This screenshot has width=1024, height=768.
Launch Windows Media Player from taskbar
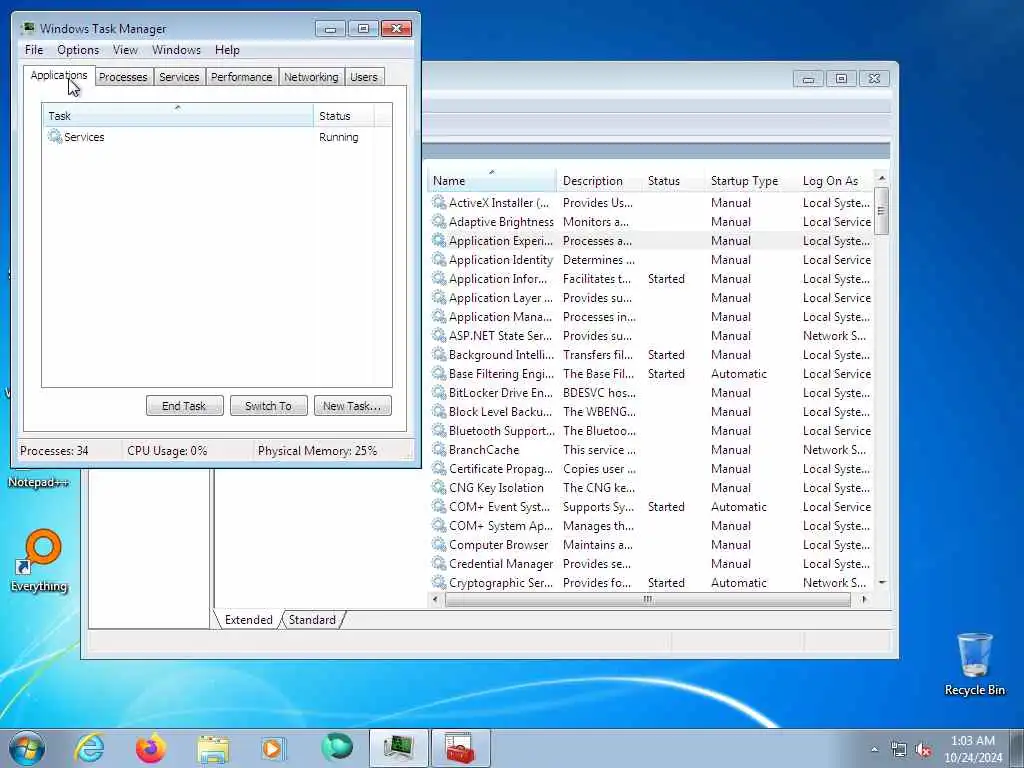coord(273,748)
